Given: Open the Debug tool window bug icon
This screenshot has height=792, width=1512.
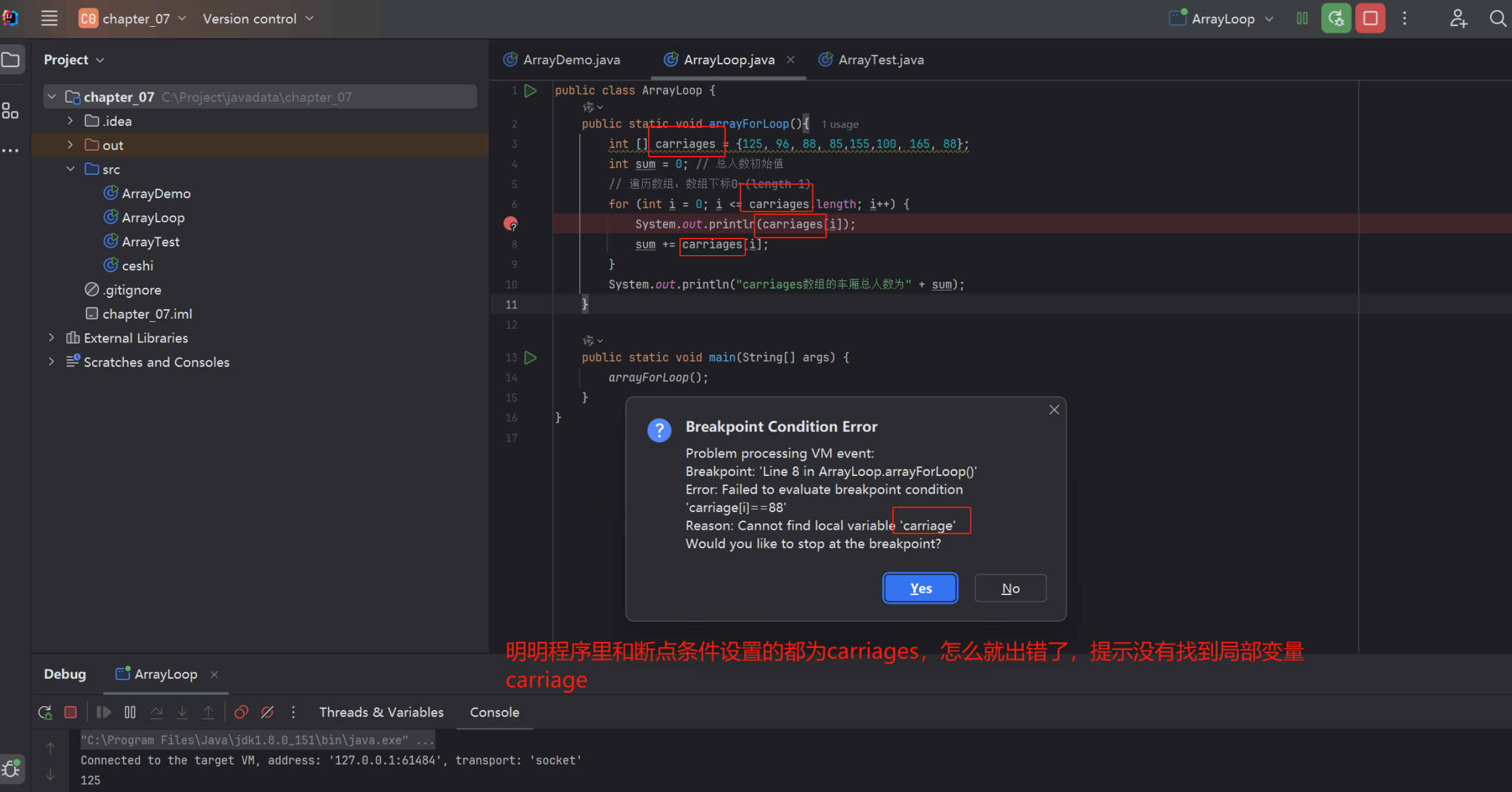Looking at the screenshot, I should tap(11, 768).
